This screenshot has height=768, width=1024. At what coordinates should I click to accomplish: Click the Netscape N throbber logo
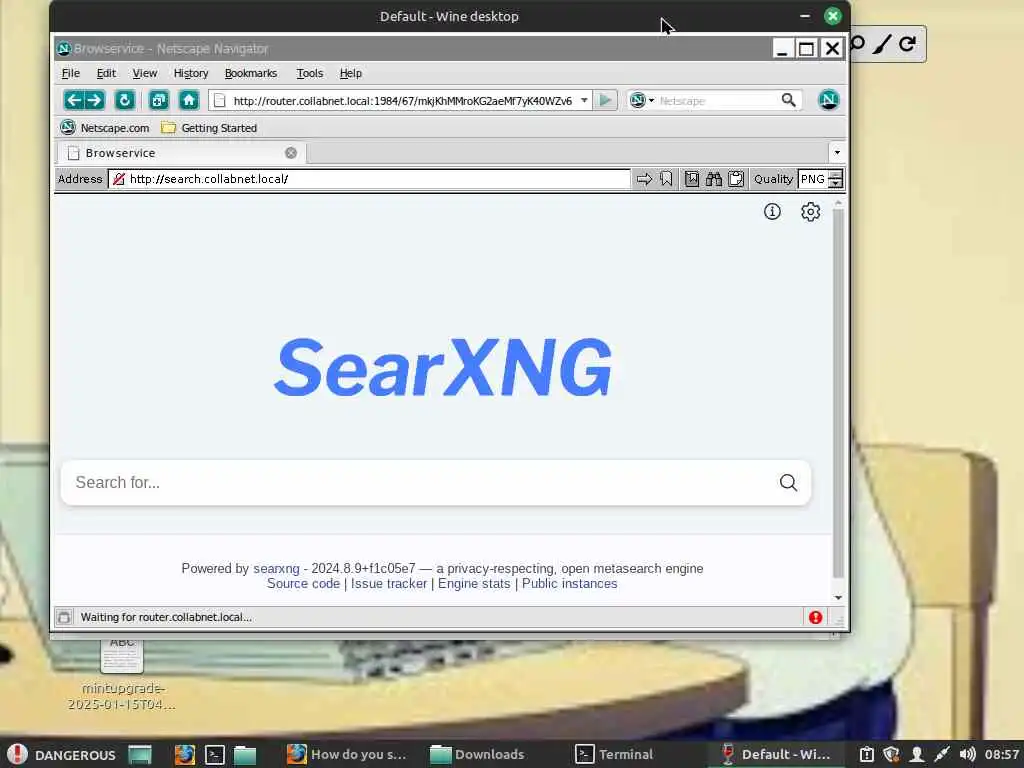click(828, 100)
